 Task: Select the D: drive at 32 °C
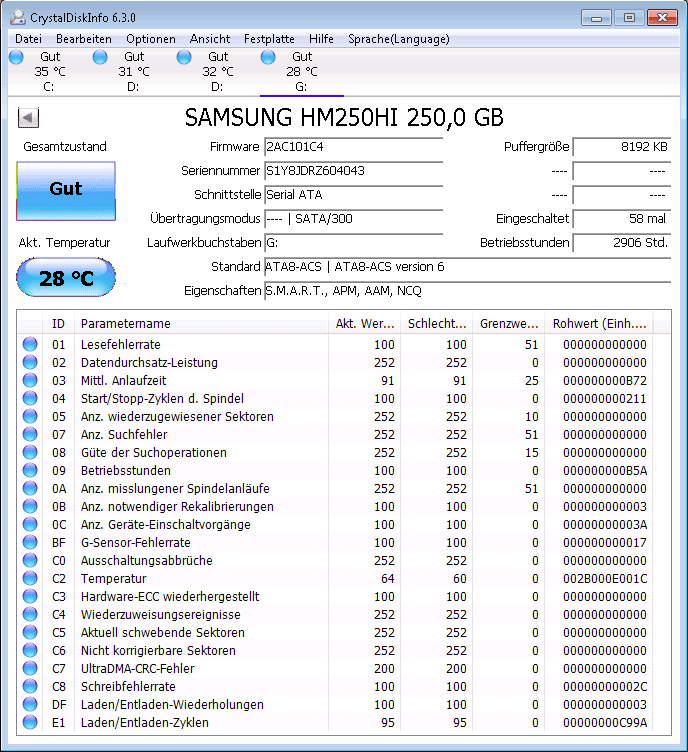click(217, 71)
